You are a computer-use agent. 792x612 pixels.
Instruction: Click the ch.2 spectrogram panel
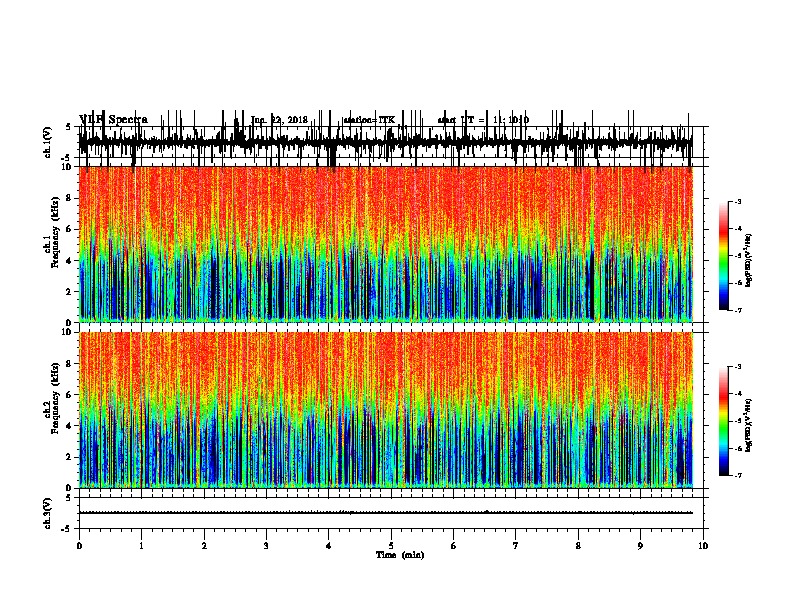click(x=386, y=410)
